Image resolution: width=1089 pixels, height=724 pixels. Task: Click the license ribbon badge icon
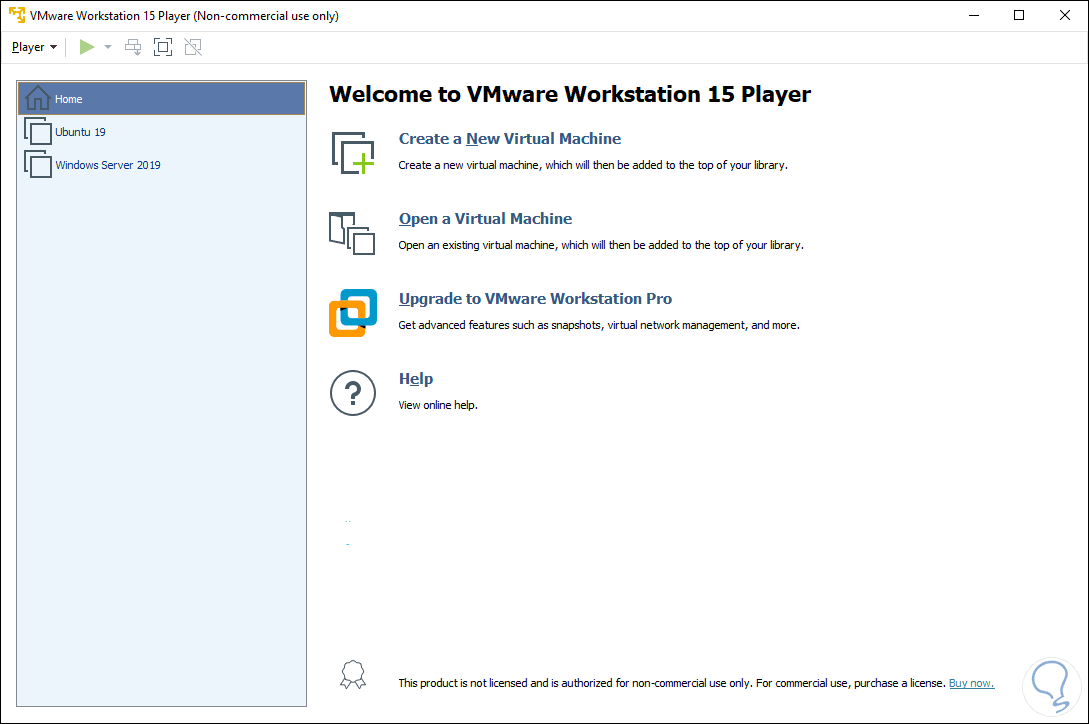(x=353, y=675)
